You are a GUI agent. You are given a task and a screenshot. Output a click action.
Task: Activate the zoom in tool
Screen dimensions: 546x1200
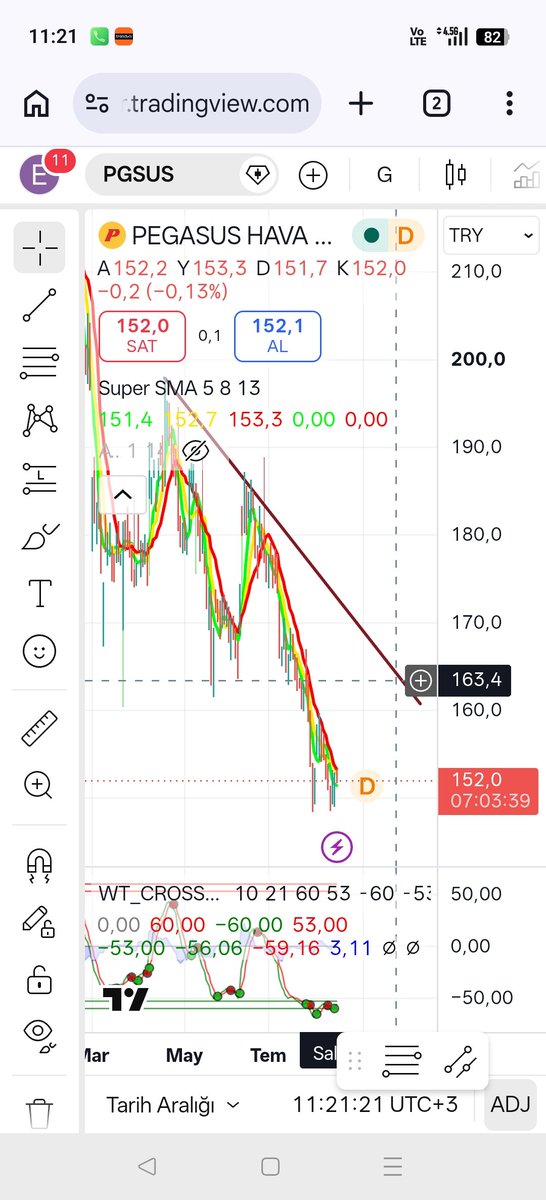tap(39, 785)
